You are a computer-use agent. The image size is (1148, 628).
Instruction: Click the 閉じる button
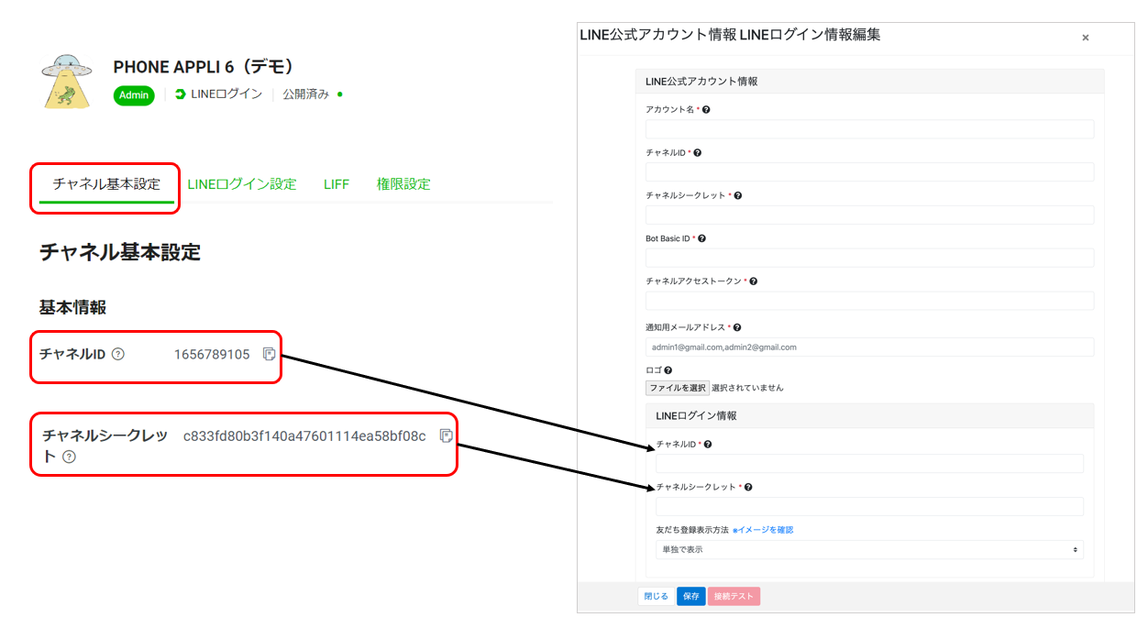[656, 597]
